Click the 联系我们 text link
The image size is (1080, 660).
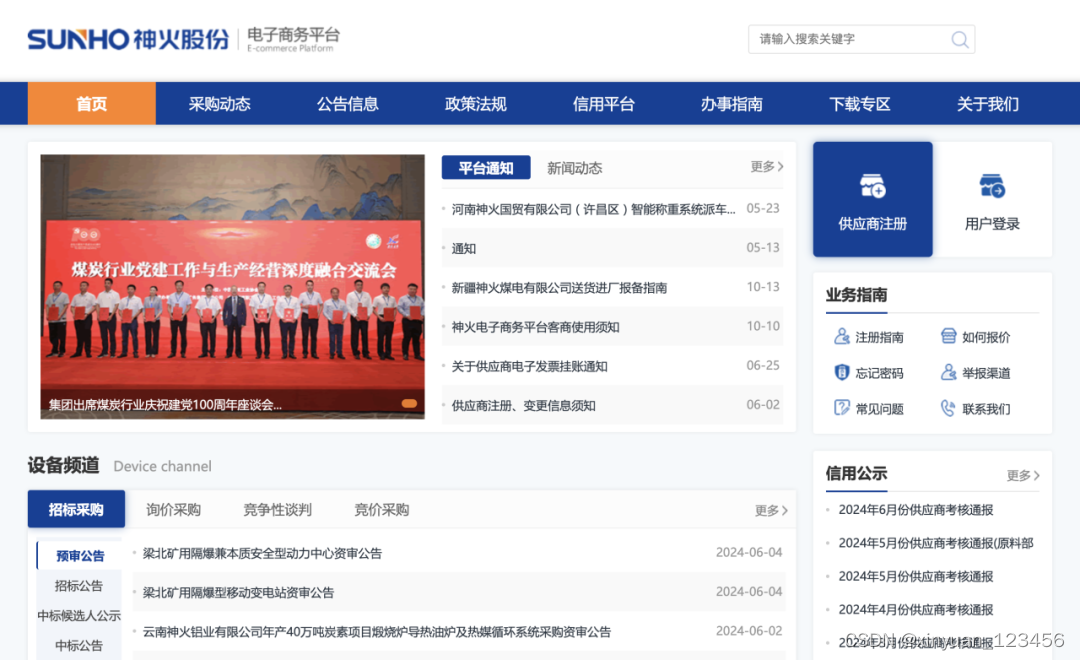pyautogui.click(x=986, y=409)
